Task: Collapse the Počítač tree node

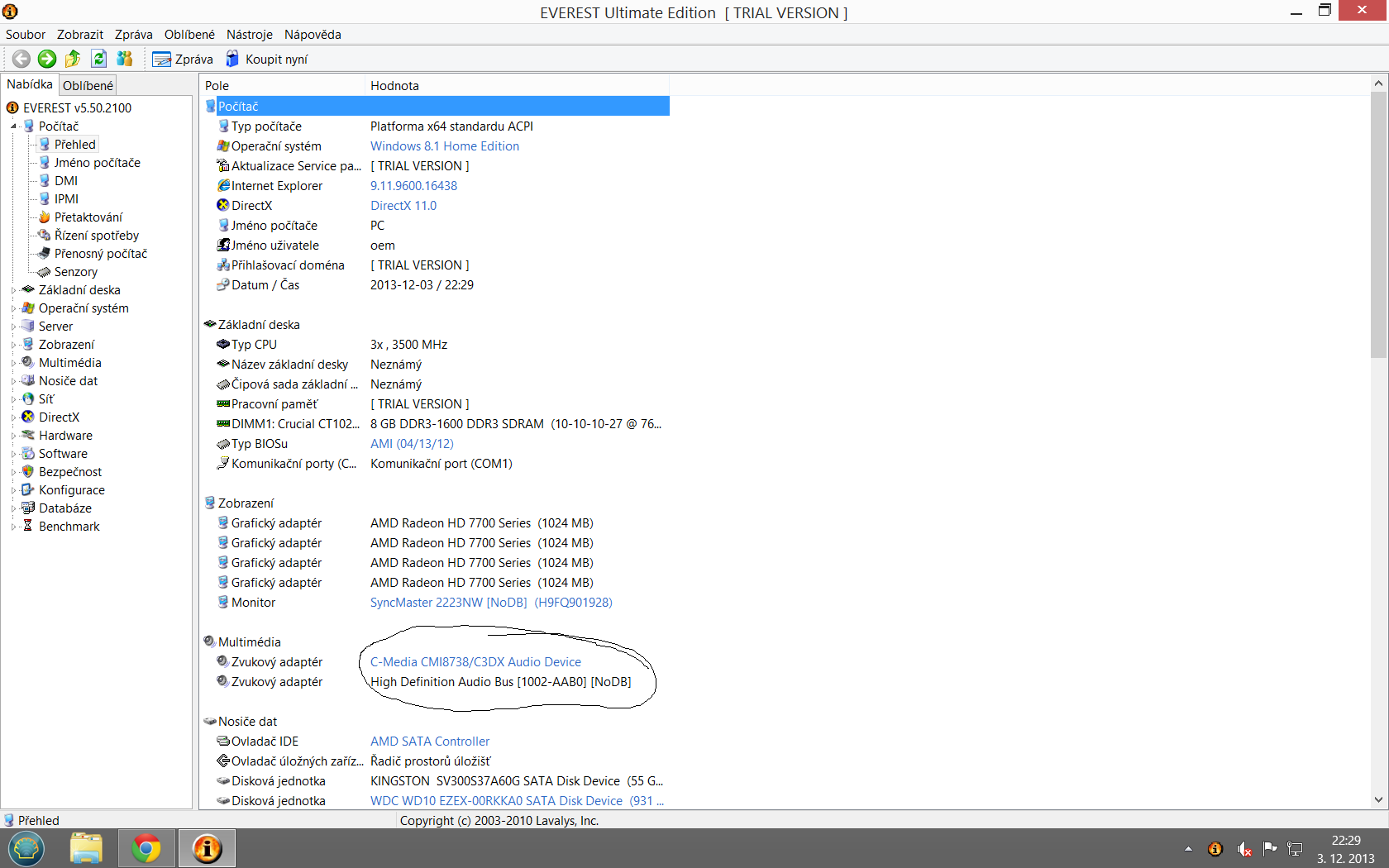Action: 13,126
